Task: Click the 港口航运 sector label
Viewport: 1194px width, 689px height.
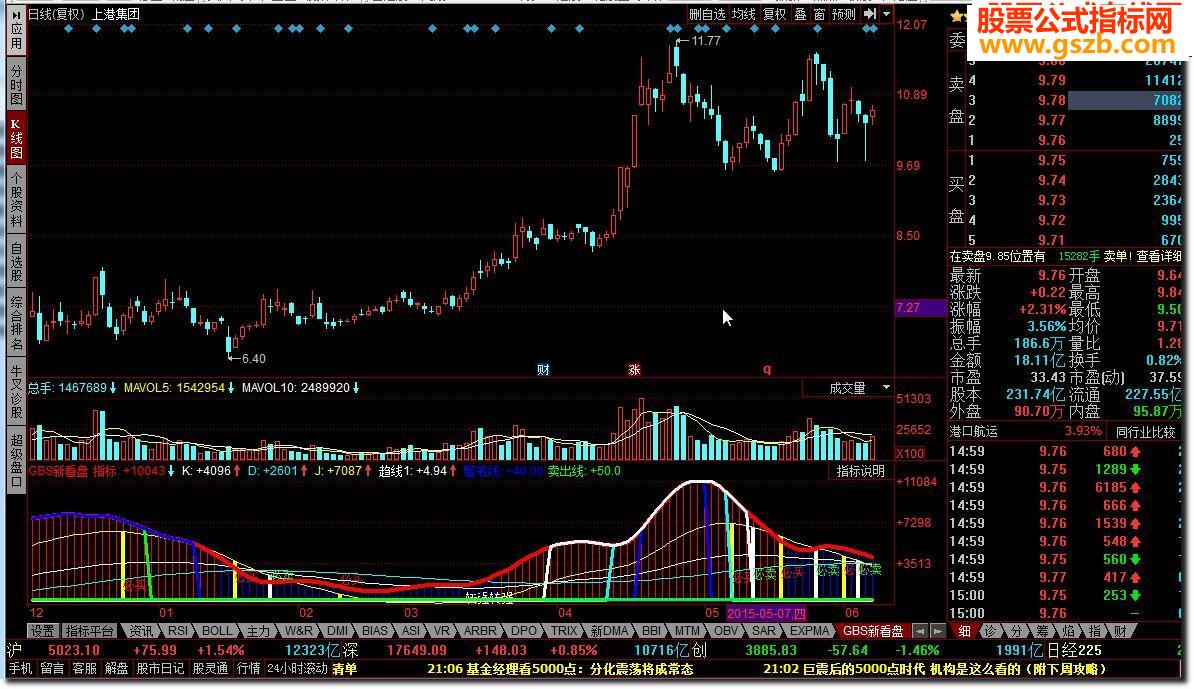Action: (x=973, y=432)
